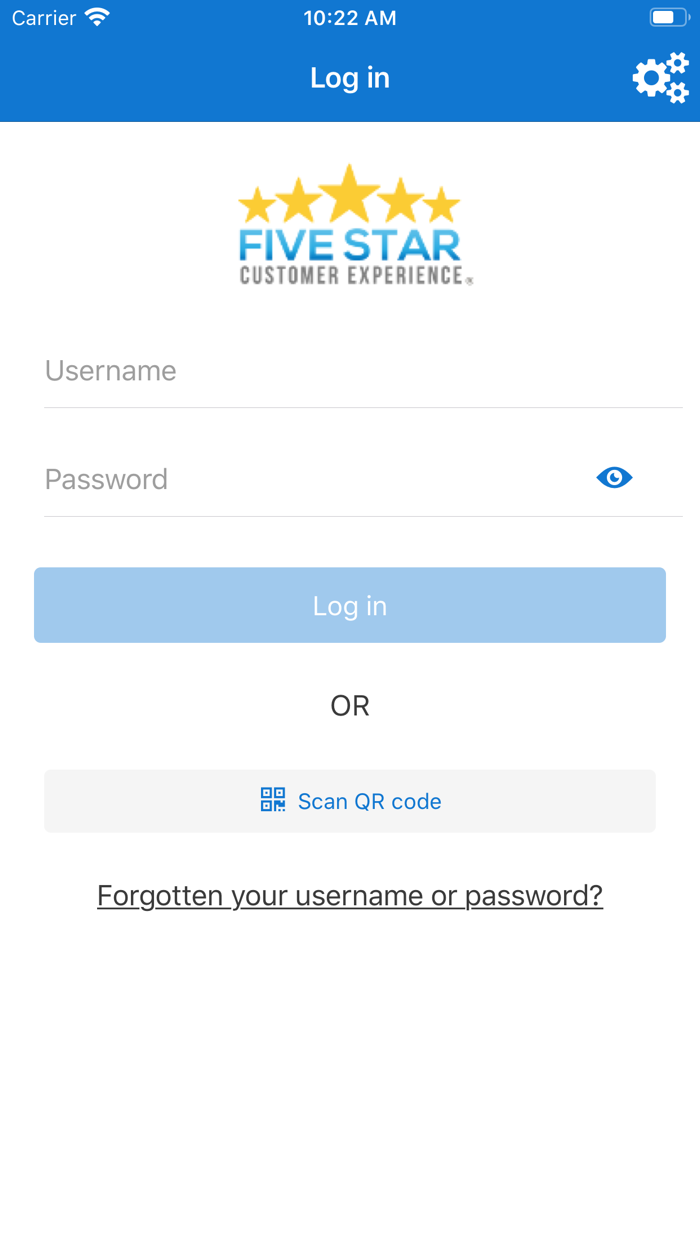Tap the Wi-Fi signal icon

97,18
